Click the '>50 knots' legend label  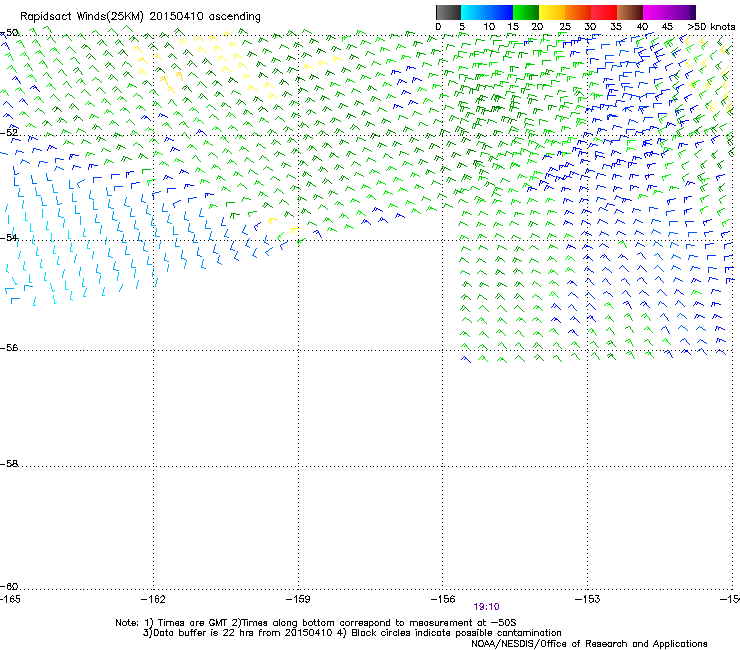coord(711,26)
